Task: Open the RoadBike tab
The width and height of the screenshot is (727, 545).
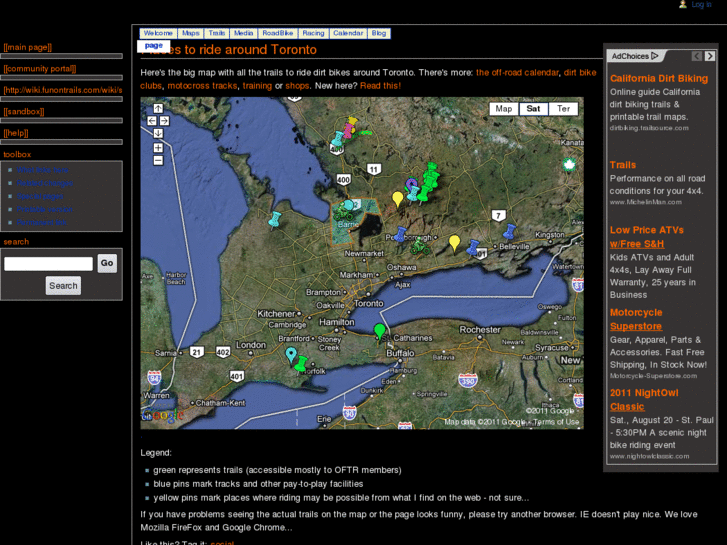Action: (x=278, y=33)
